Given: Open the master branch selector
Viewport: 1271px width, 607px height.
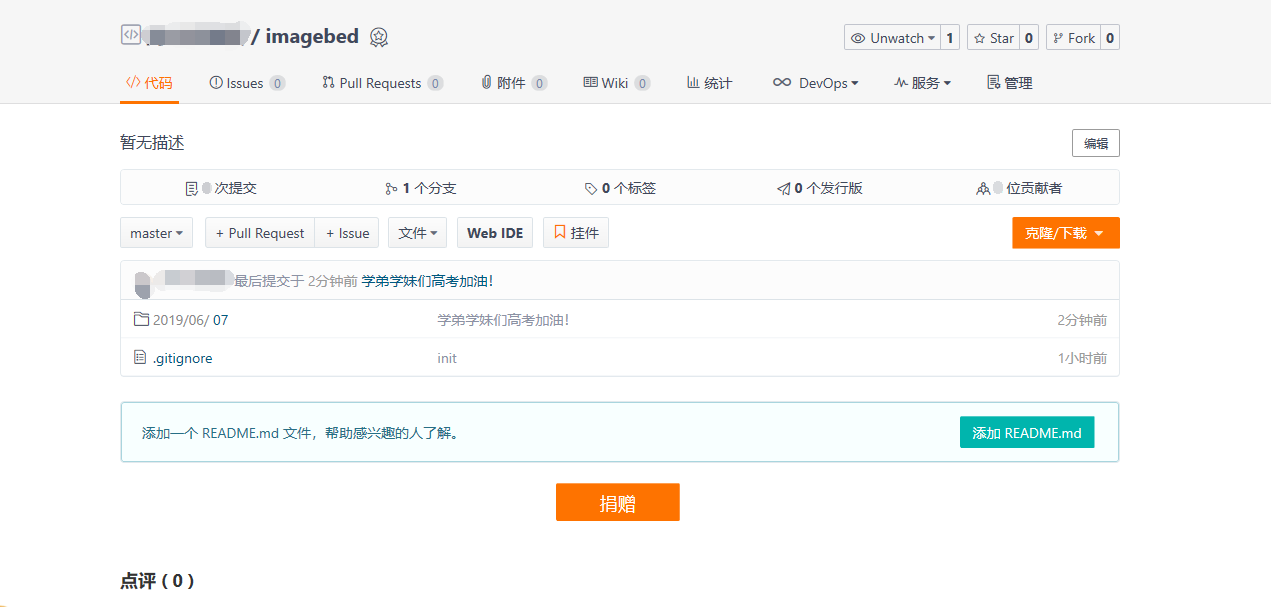Looking at the screenshot, I should (156, 232).
